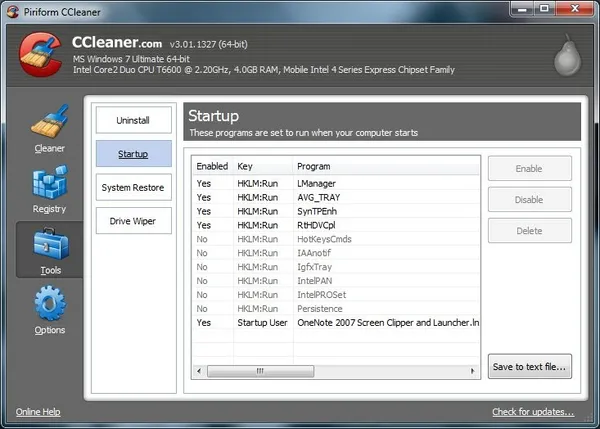This screenshot has width=600, height=429.
Task: Click the Enable button
Action: click(530, 169)
